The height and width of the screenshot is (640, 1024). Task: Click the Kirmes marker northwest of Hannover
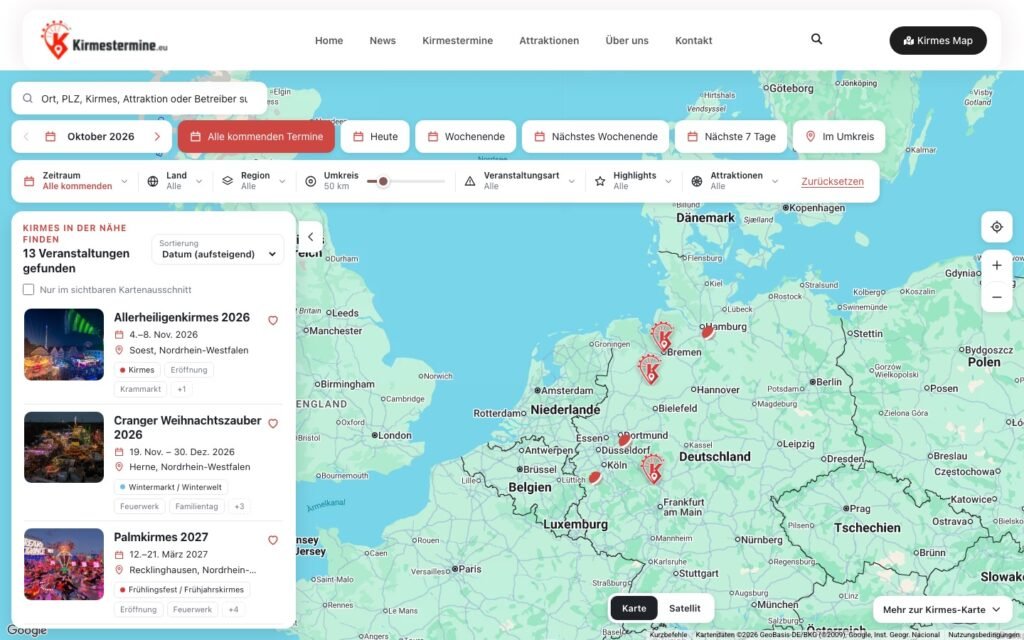pos(650,369)
